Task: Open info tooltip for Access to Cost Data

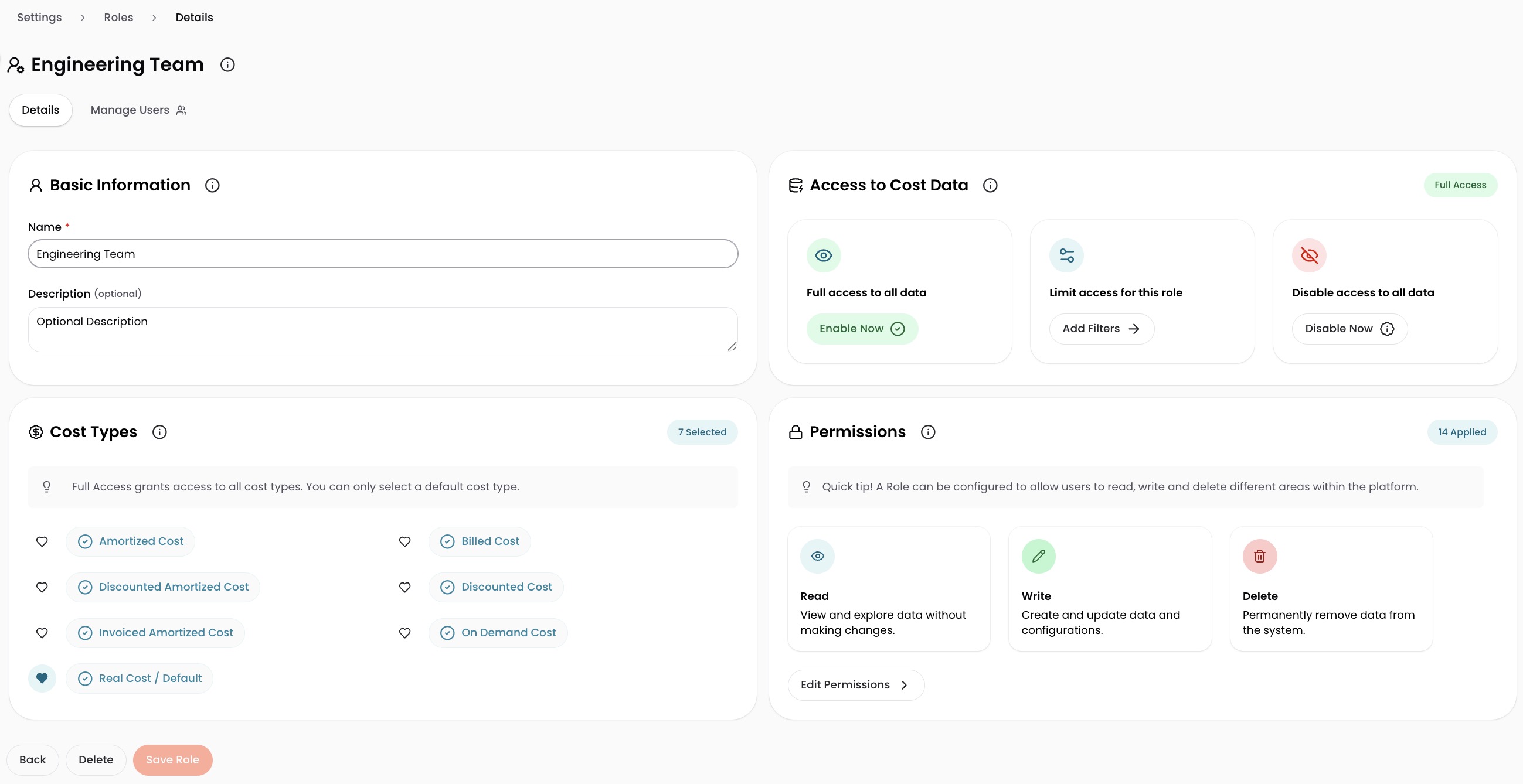Action: tap(990, 186)
